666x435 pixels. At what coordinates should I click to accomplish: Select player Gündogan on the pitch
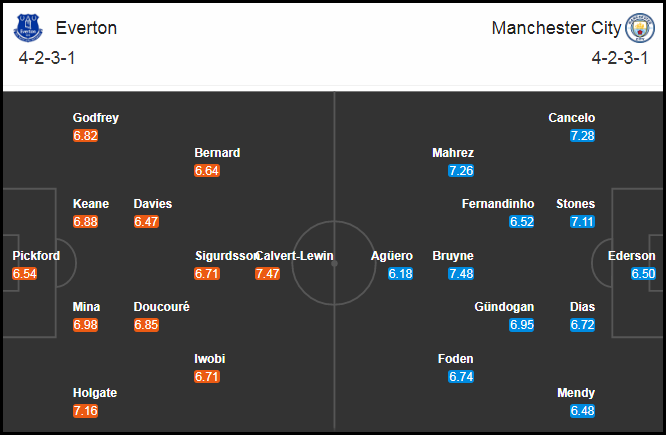coord(504,307)
